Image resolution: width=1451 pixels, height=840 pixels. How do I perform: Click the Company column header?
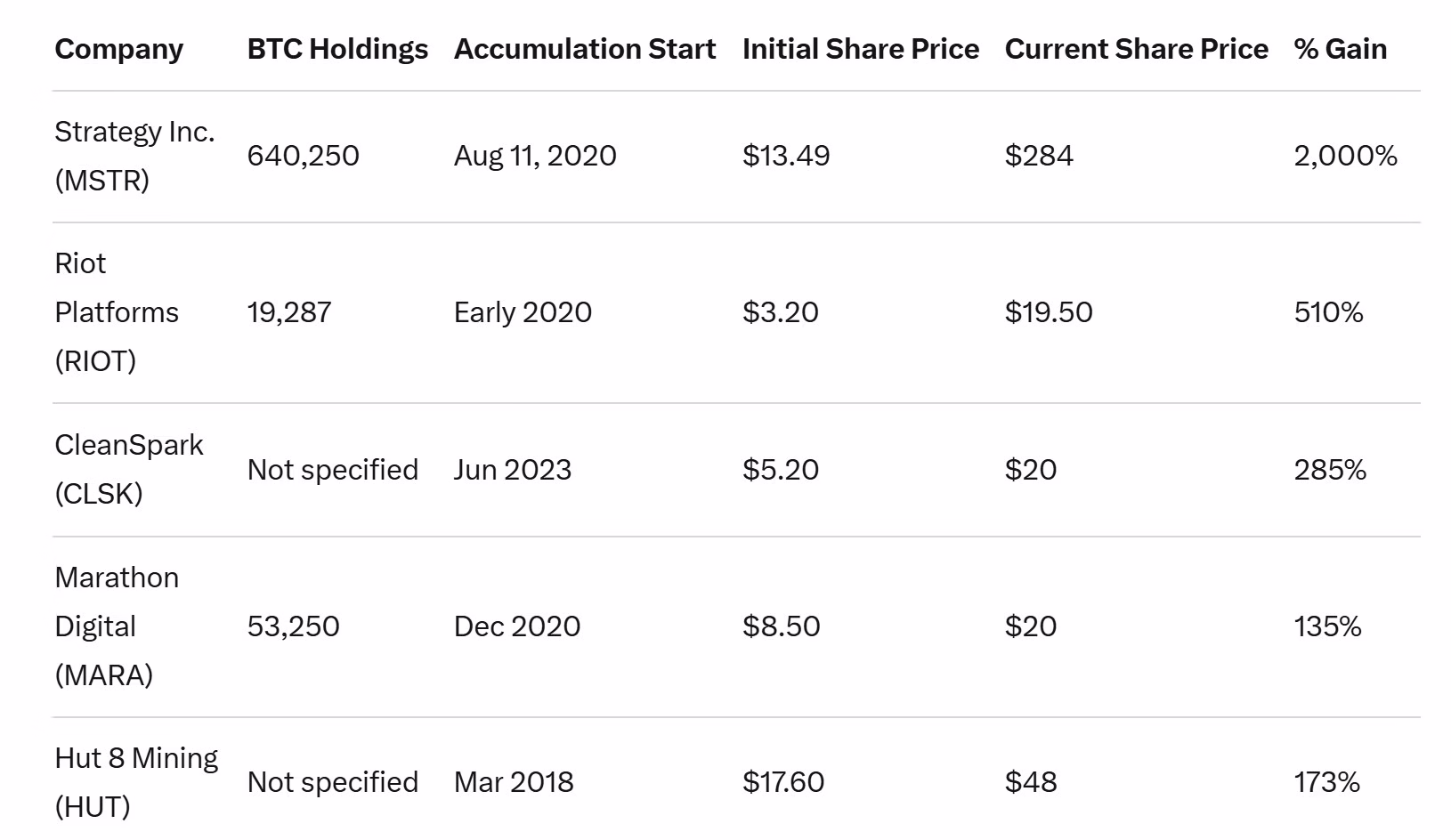[119, 49]
